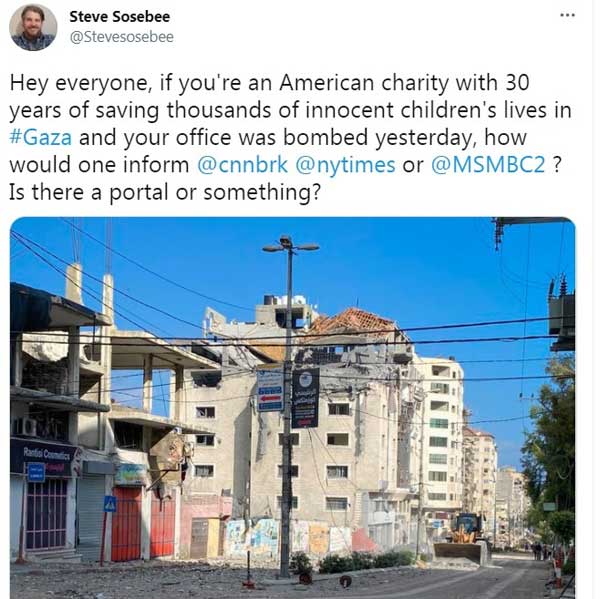Open the three-dot more options menu
The width and height of the screenshot is (600, 599).
tap(567, 15)
